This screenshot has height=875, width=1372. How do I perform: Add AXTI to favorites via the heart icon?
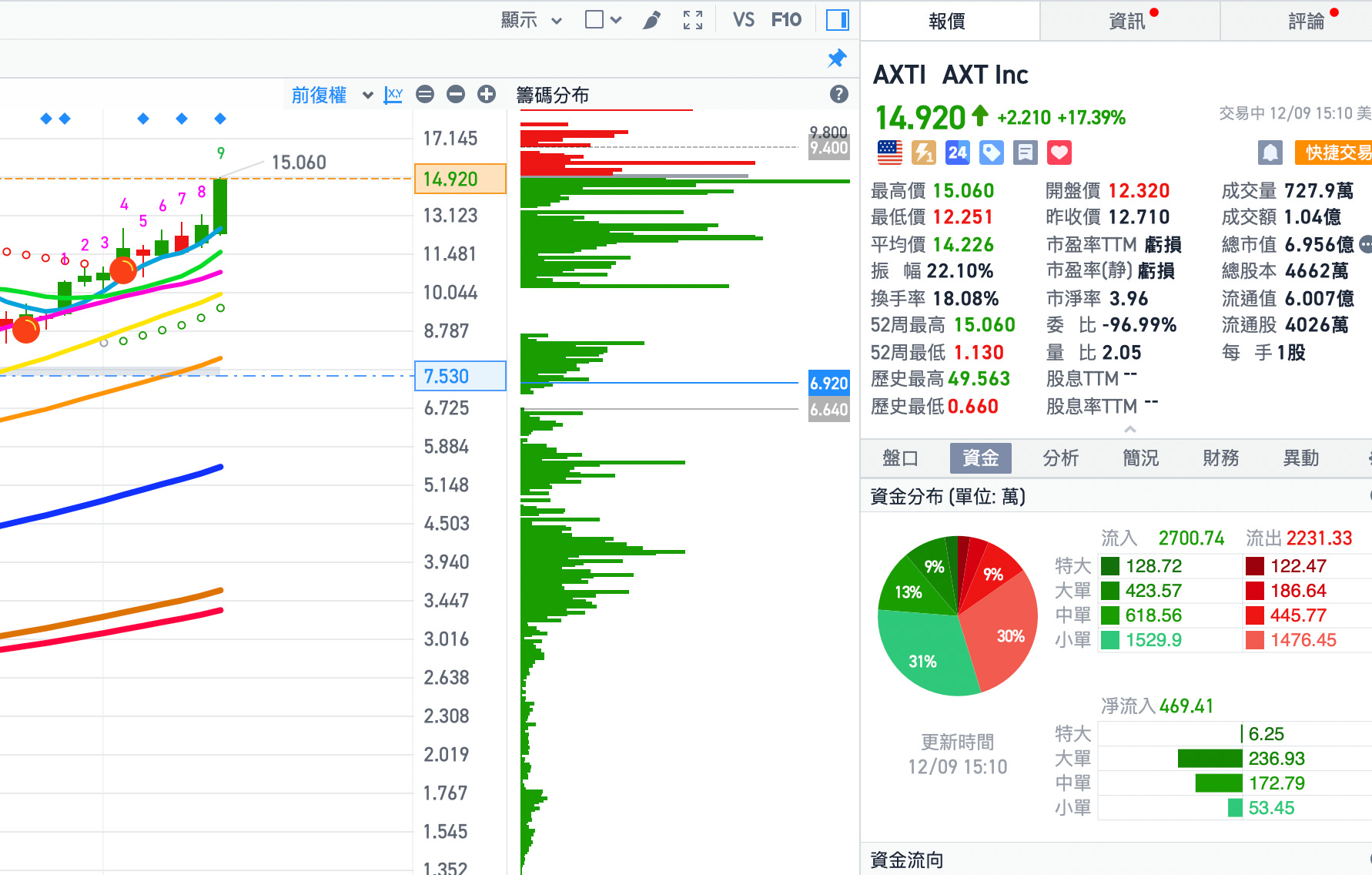coord(1059,153)
